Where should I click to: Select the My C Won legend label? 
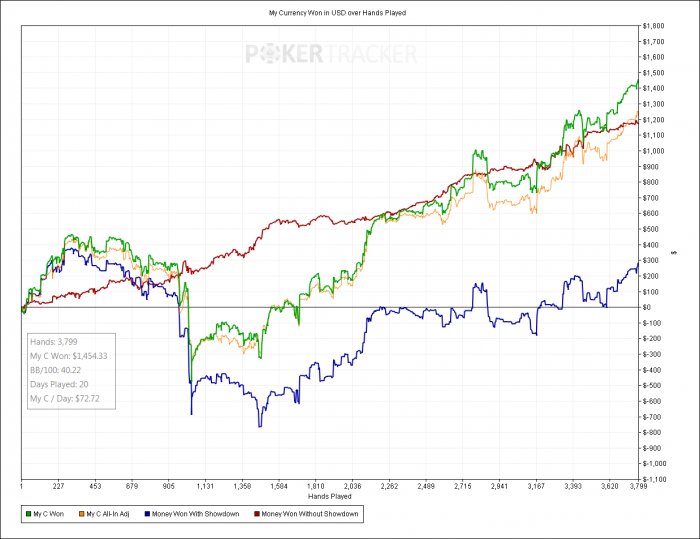pyautogui.click(x=49, y=514)
